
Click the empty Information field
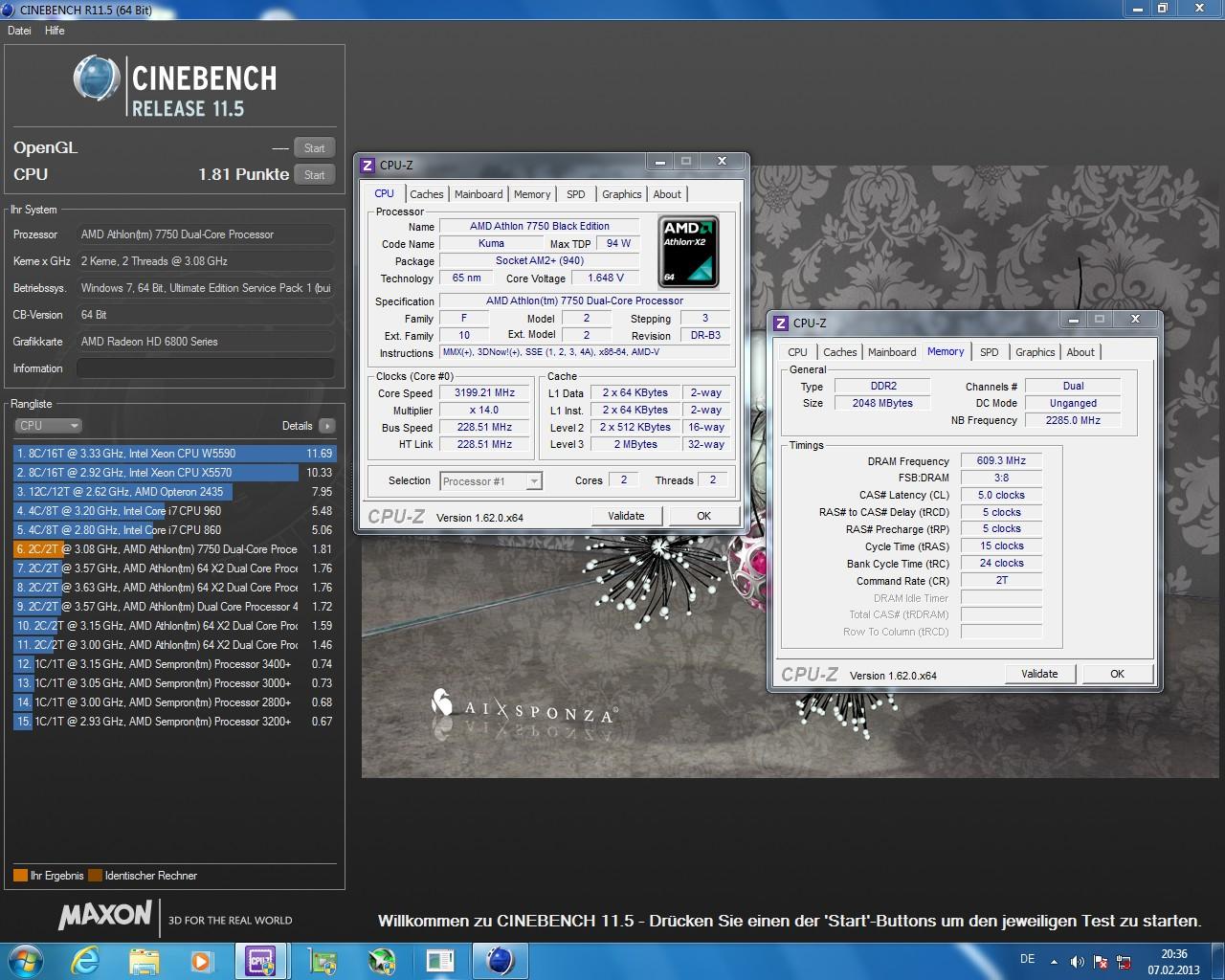(x=206, y=368)
